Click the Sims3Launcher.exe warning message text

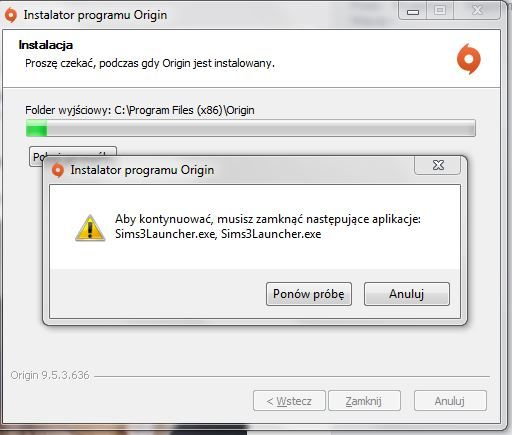(268, 226)
